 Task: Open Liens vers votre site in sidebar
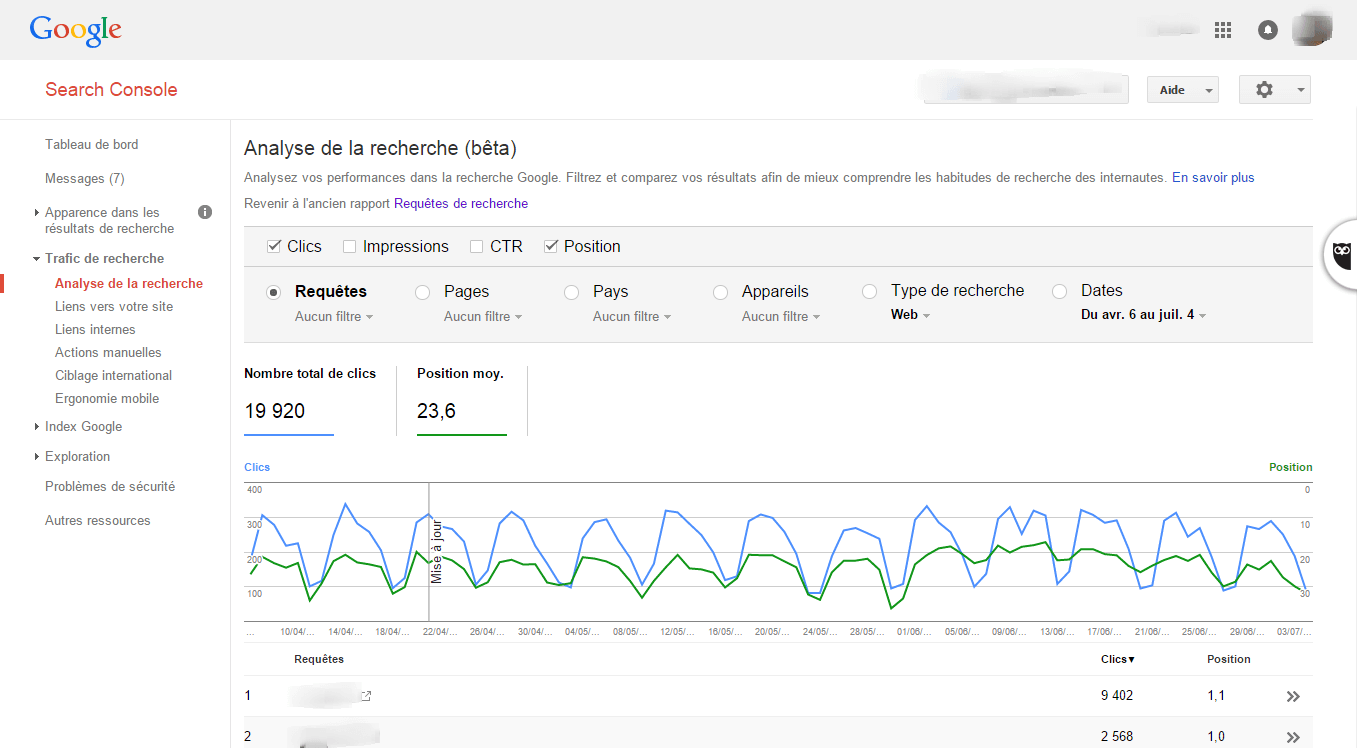(x=114, y=306)
